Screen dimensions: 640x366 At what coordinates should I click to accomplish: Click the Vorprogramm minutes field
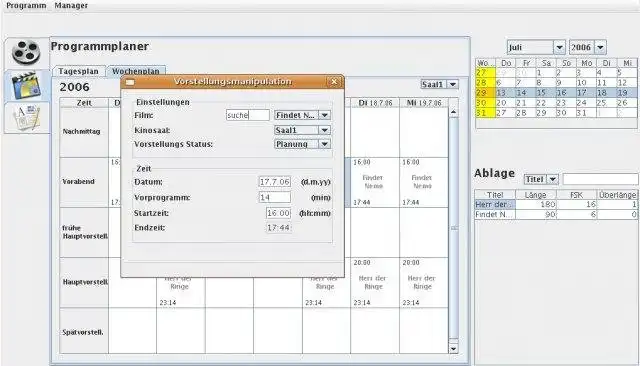click(x=275, y=197)
